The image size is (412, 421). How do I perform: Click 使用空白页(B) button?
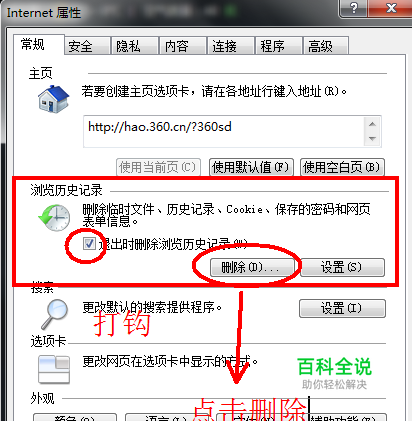point(342,167)
